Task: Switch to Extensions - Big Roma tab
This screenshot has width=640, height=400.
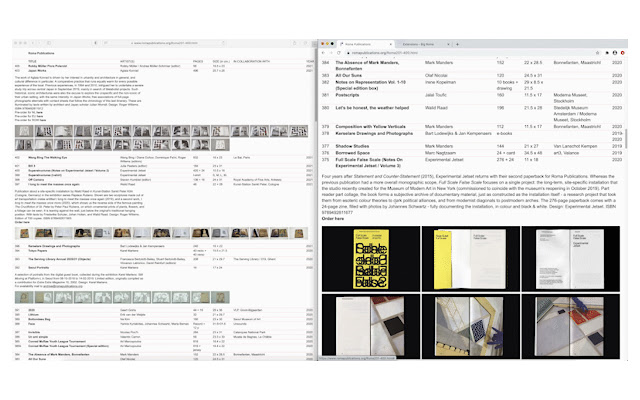Action: tap(423, 44)
